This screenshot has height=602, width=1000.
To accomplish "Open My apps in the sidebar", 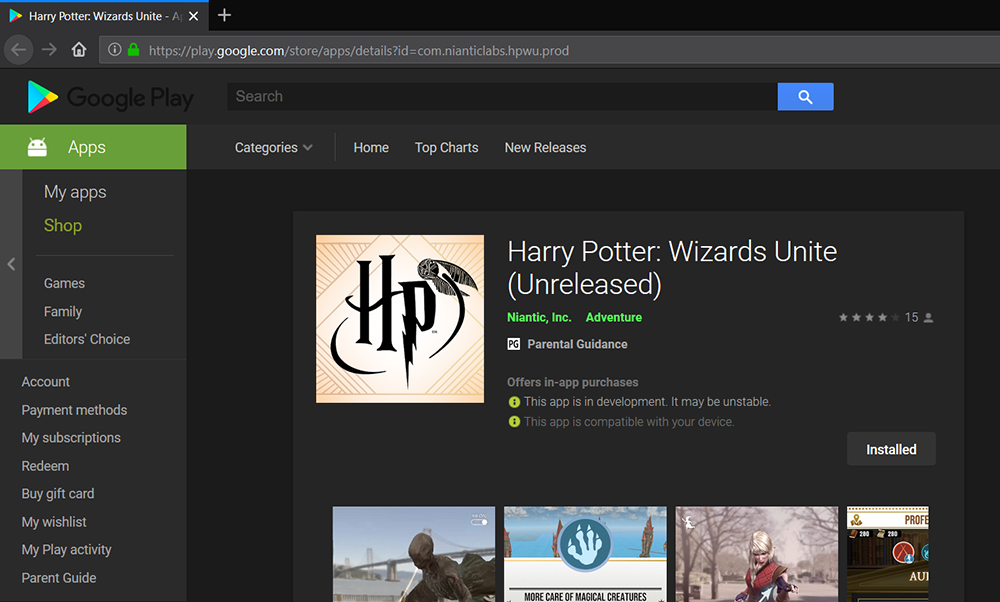I will [75, 192].
